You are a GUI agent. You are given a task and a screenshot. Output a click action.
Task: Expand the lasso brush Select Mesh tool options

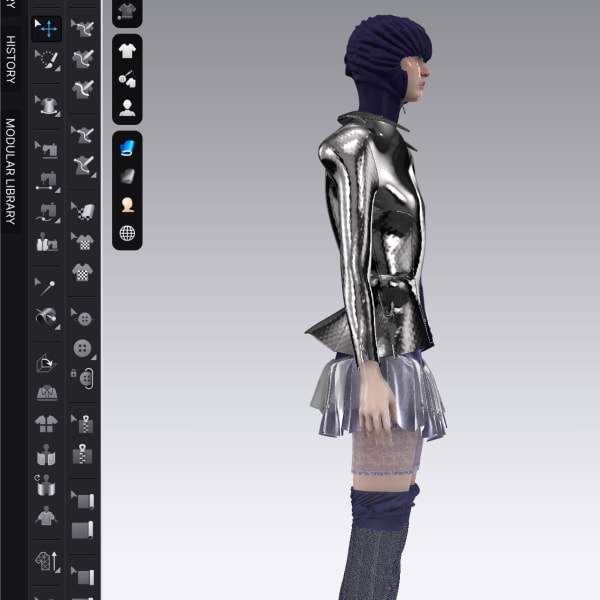[56, 67]
